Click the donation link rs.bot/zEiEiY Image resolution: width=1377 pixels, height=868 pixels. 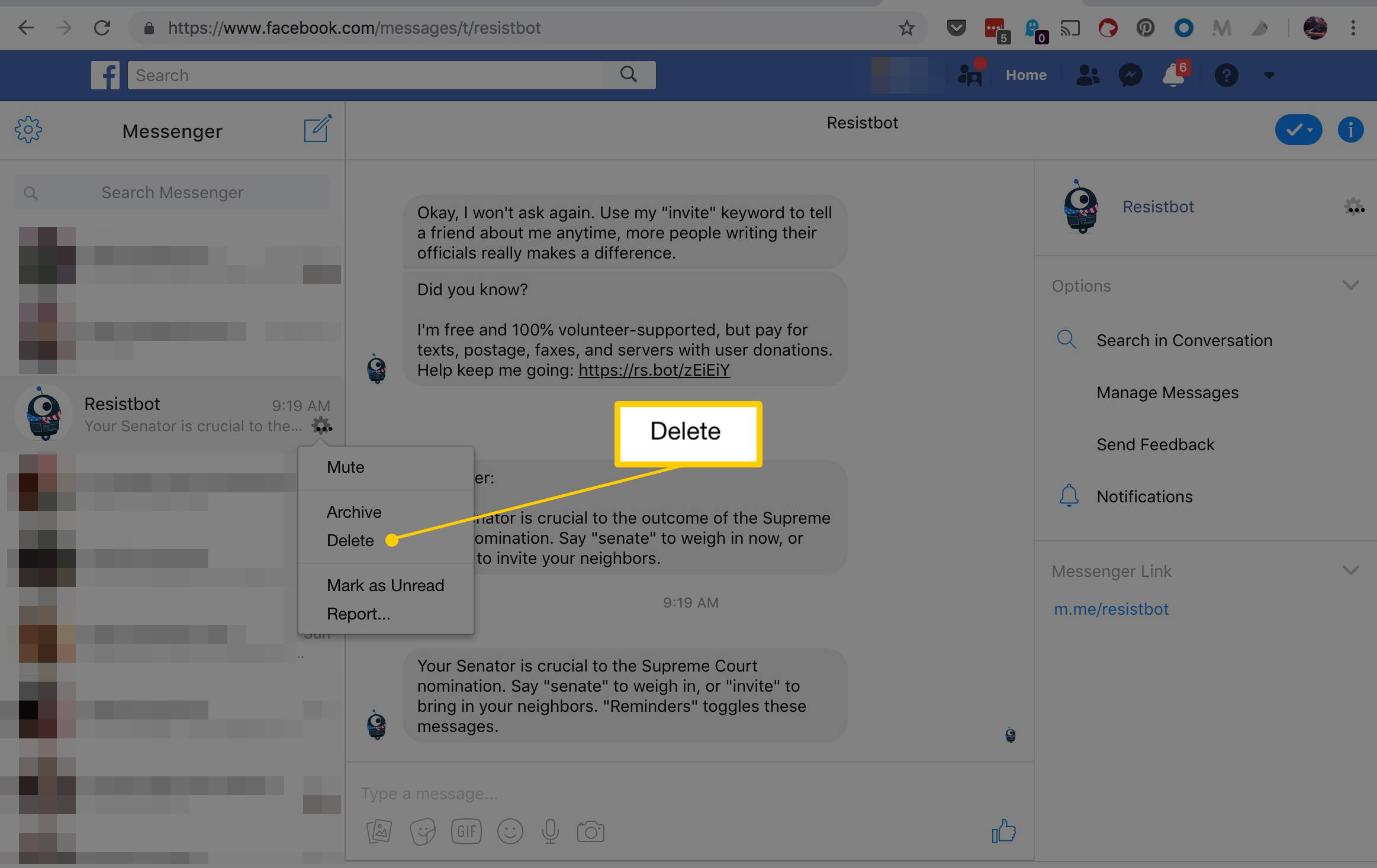(654, 370)
